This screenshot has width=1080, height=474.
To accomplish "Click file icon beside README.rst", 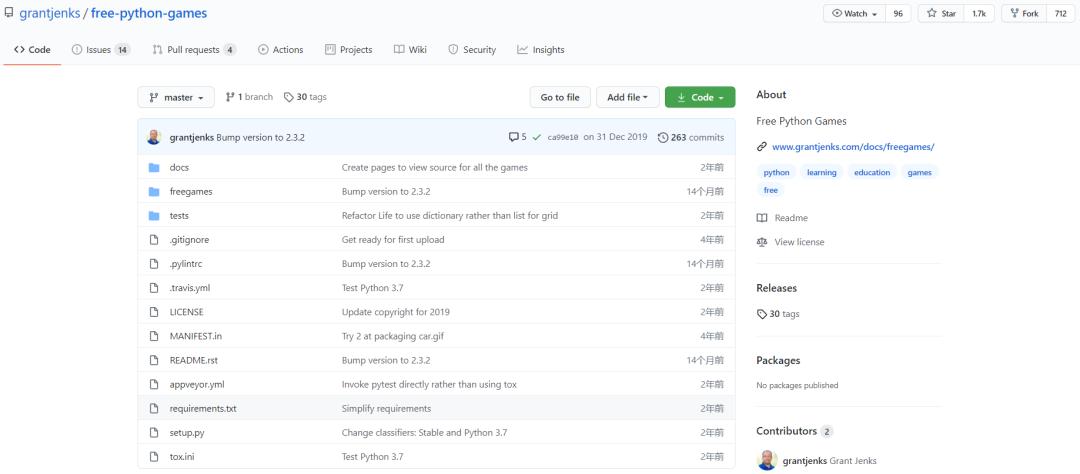I will [x=154, y=360].
